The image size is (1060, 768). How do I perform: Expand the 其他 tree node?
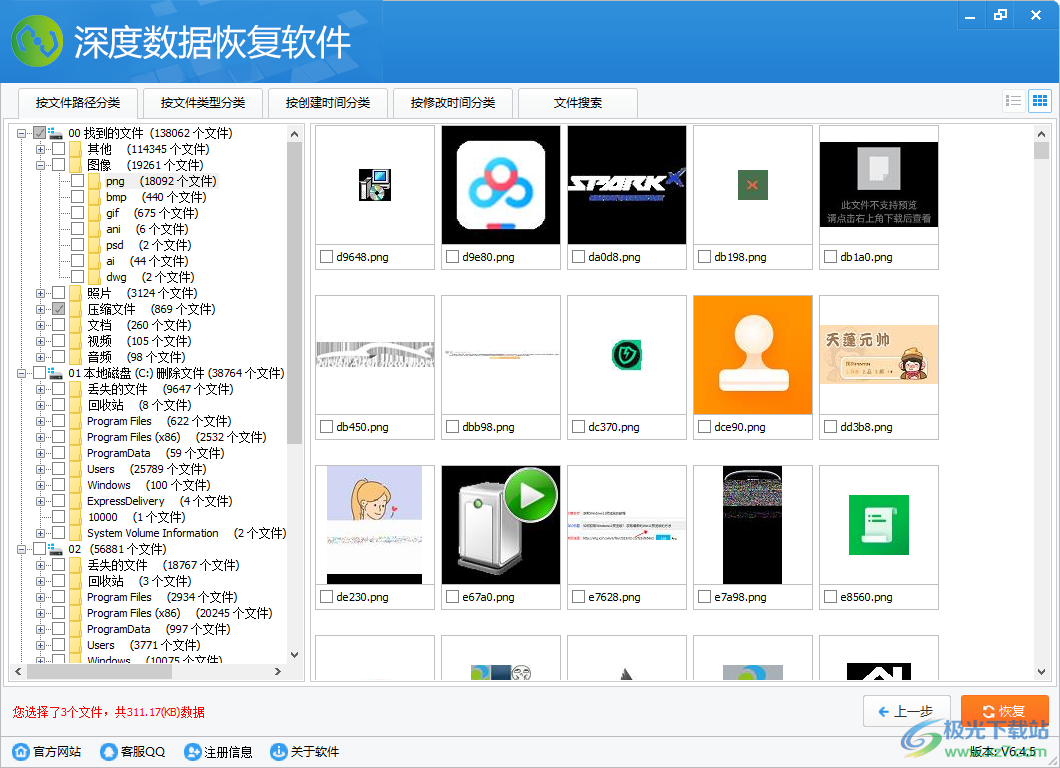pos(41,149)
